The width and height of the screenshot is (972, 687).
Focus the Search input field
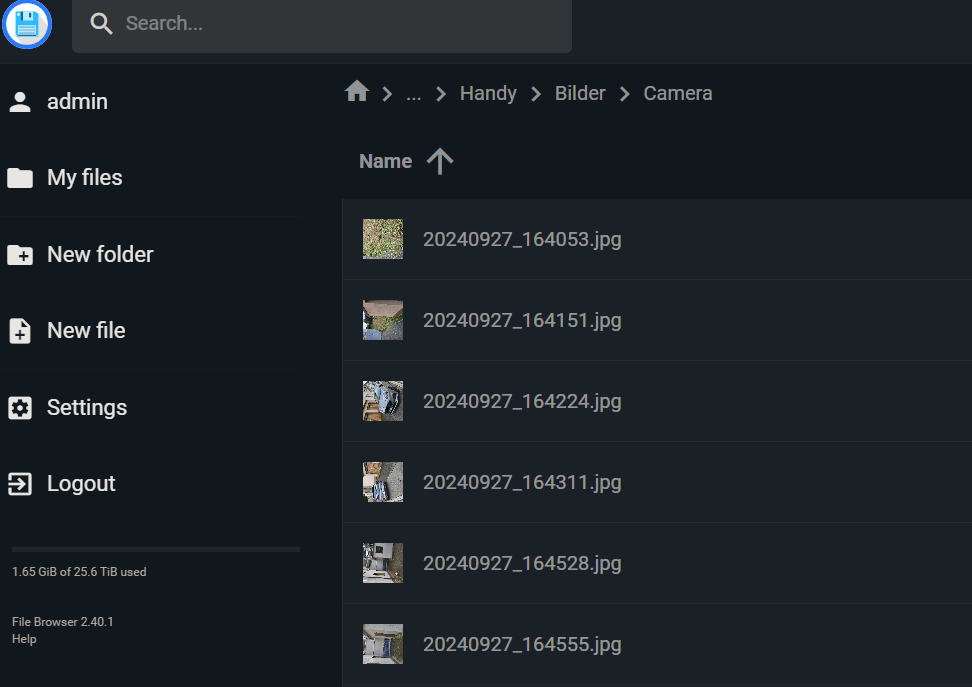(x=322, y=25)
